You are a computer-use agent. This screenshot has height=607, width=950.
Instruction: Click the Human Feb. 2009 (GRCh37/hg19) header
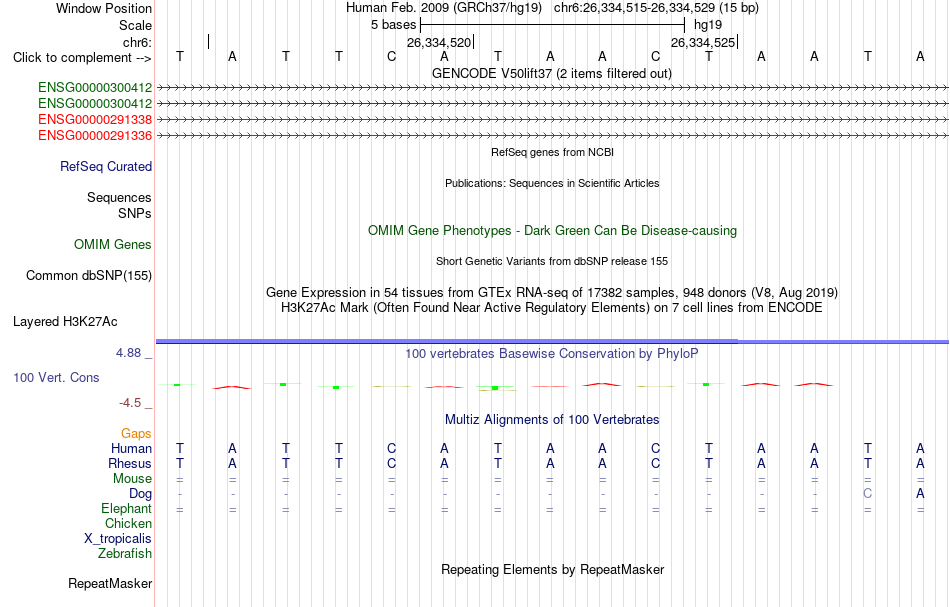443,8
